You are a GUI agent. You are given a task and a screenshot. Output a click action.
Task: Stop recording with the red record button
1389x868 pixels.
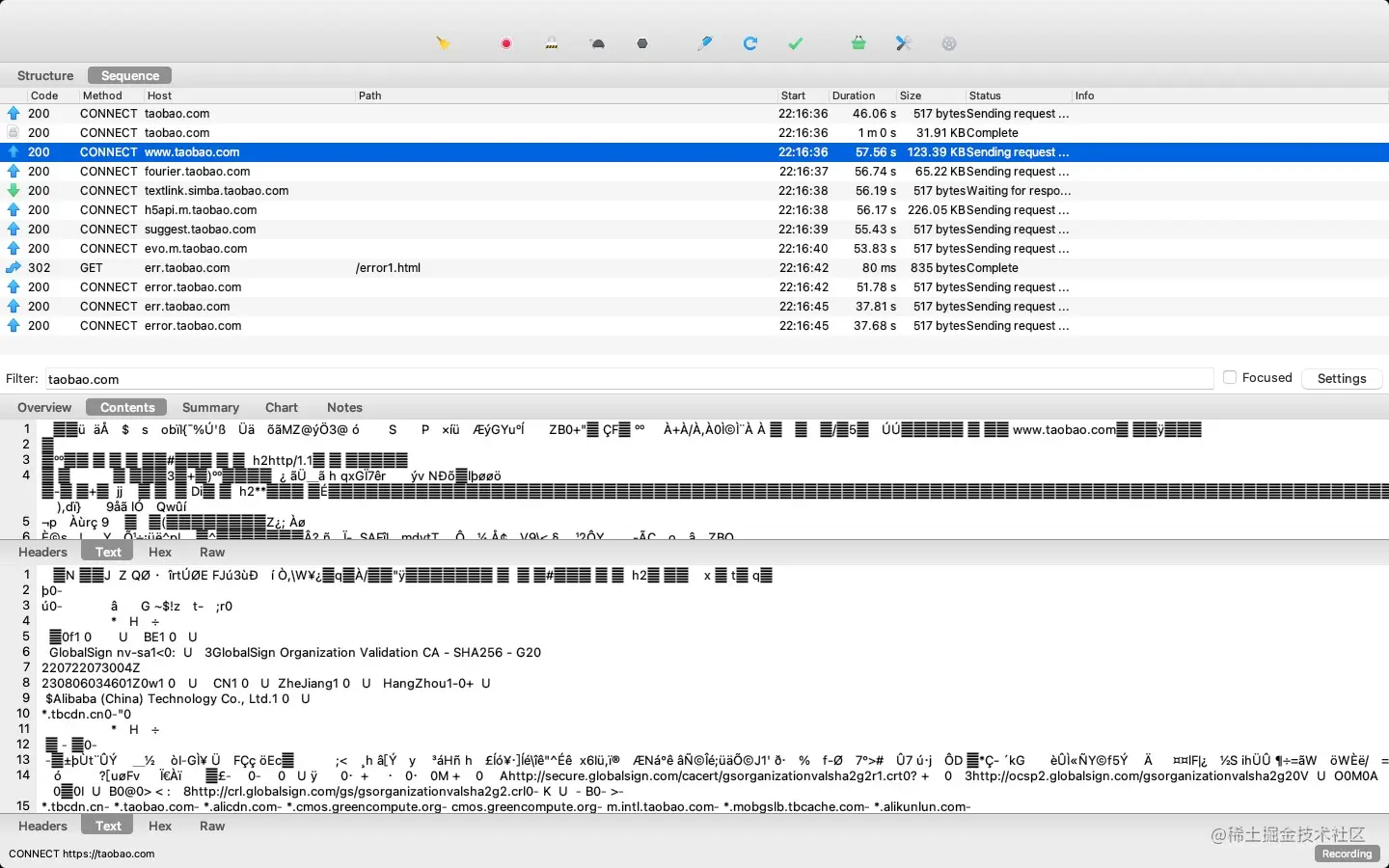[506, 43]
